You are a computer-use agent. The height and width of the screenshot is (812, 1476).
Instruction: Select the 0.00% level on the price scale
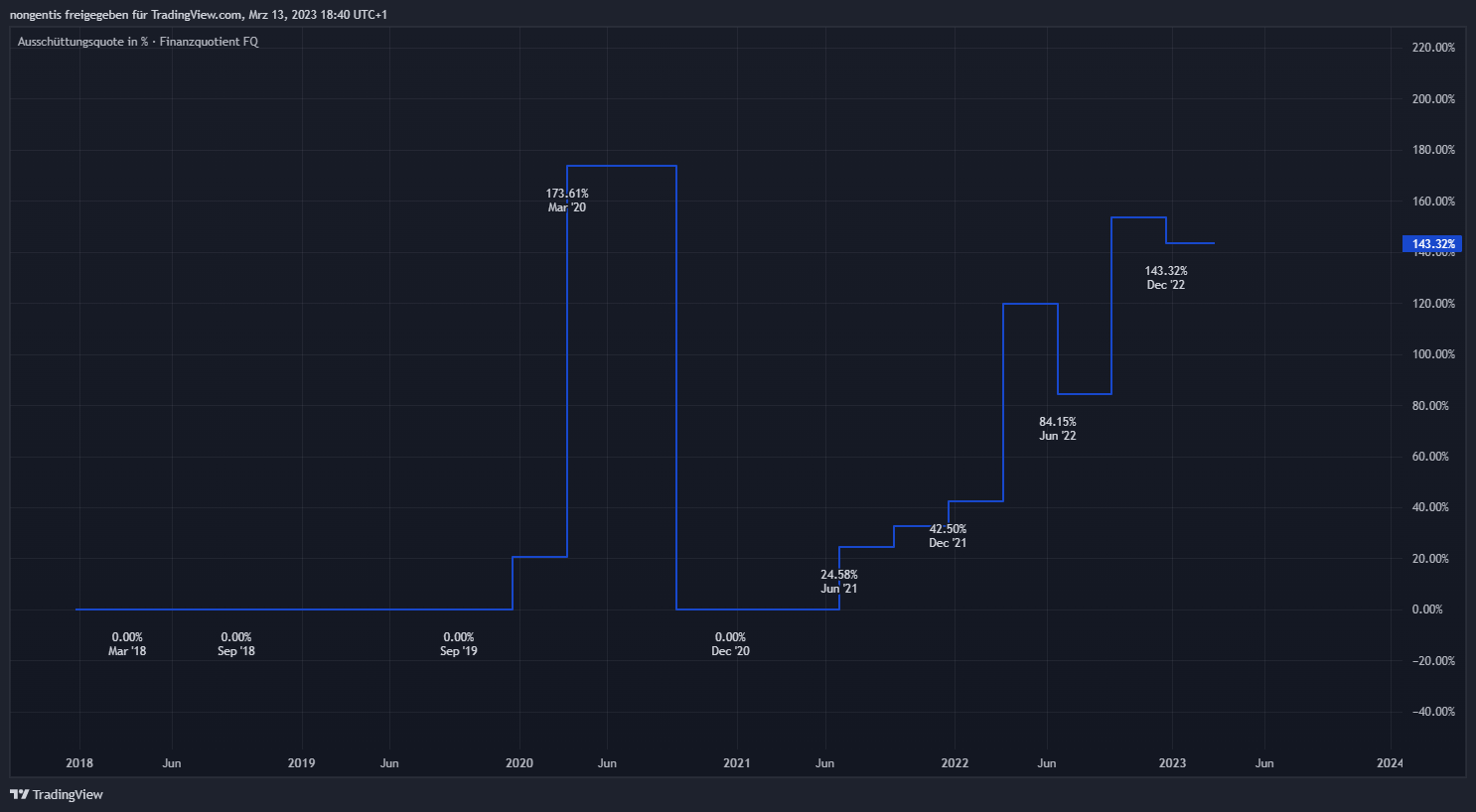point(1426,609)
